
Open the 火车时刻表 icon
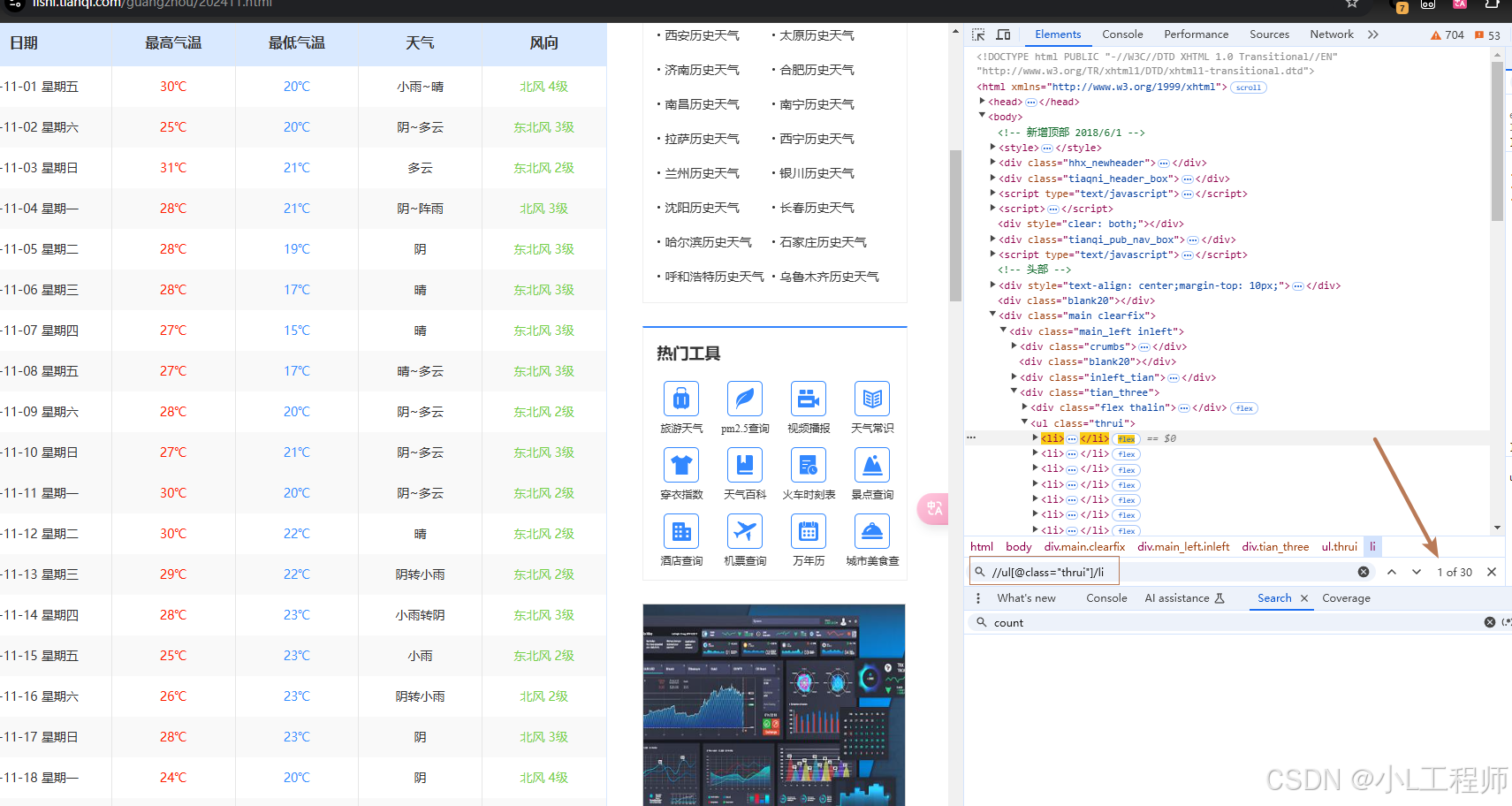[x=809, y=465]
